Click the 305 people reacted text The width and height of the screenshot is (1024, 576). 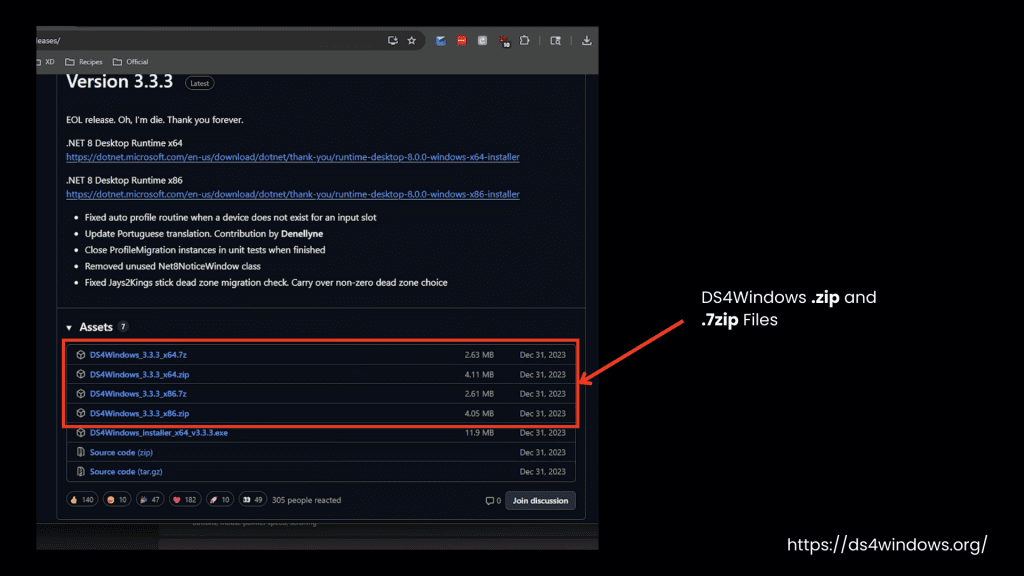click(x=306, y=500)
